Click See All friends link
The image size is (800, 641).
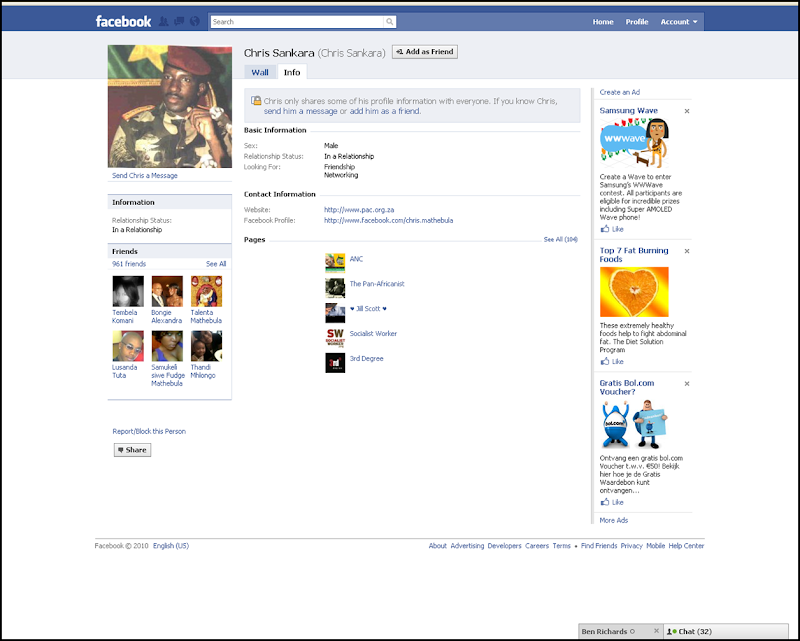coord(216,264)
